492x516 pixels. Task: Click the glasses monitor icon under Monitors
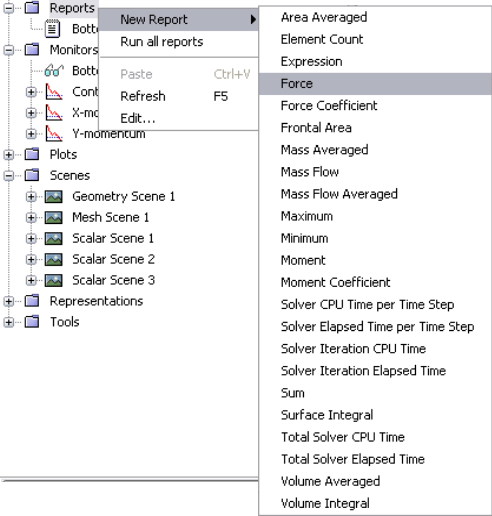[x=54, y=70]
